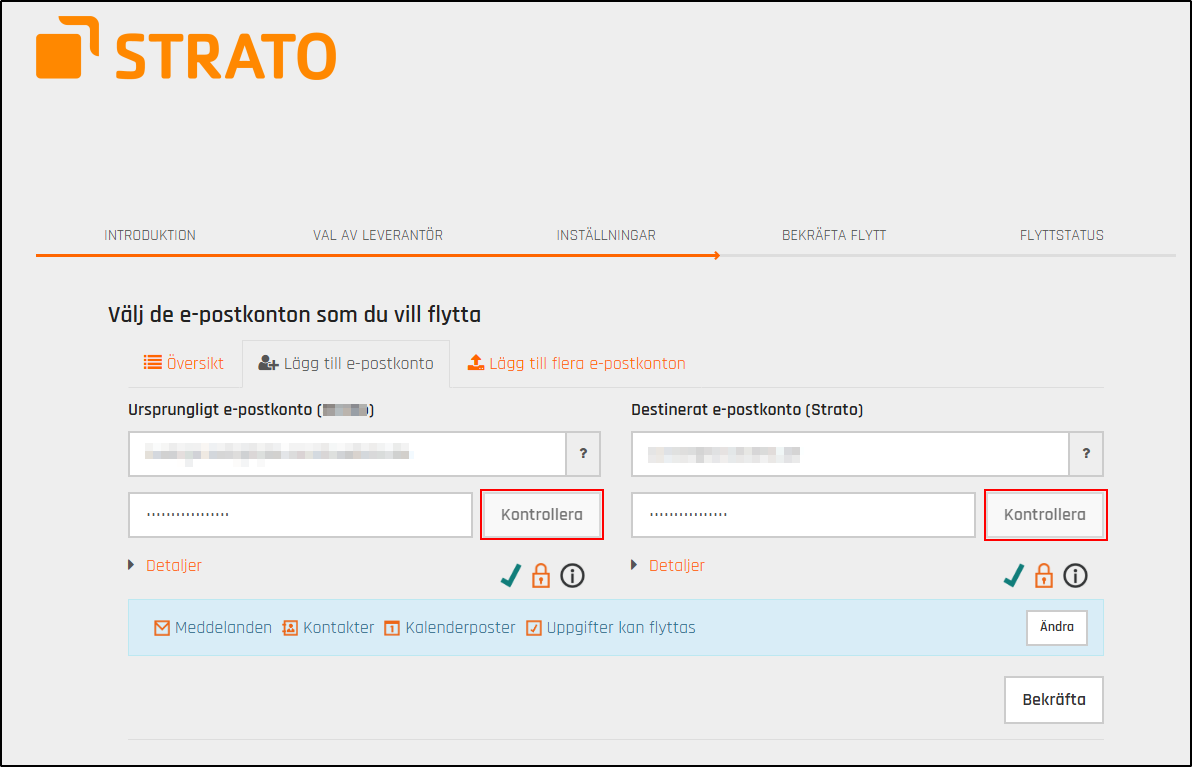Click the source account password field
This screenshot has width=1192, height=767.
coord(300,514)
